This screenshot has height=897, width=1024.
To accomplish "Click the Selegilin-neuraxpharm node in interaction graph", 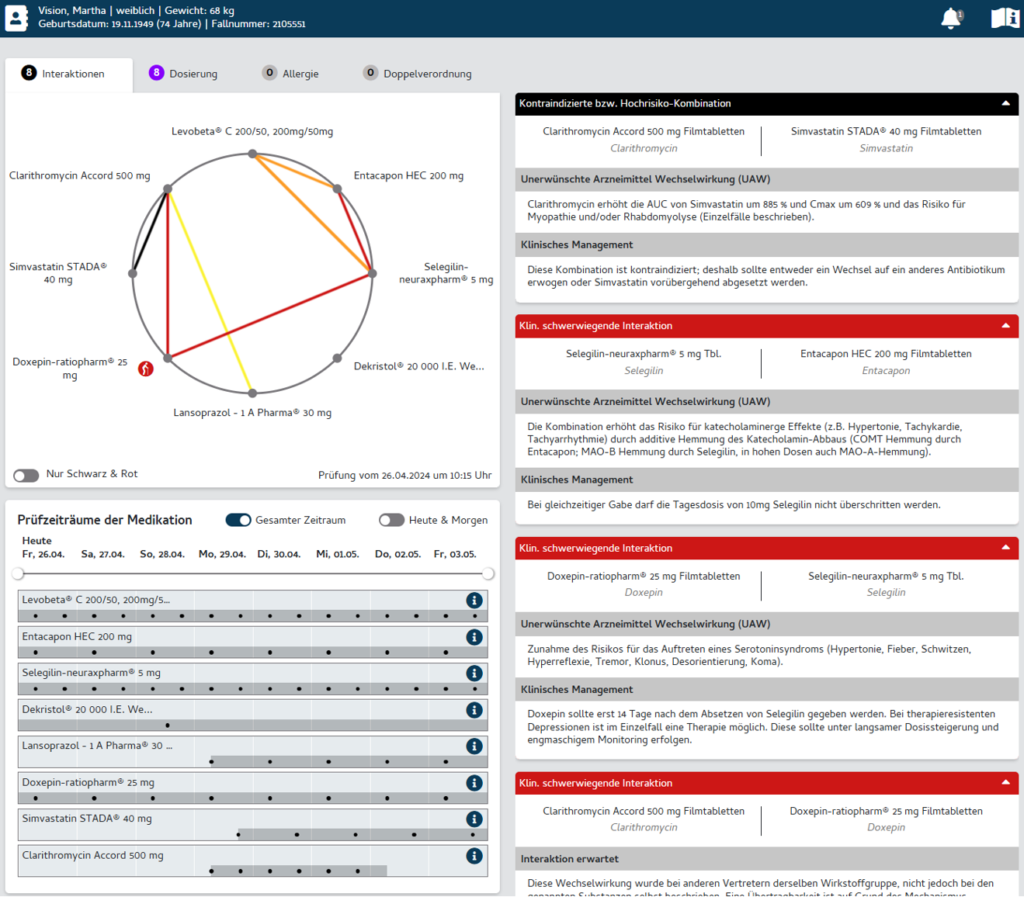I will pyautogui.click(x=372, y=272).
